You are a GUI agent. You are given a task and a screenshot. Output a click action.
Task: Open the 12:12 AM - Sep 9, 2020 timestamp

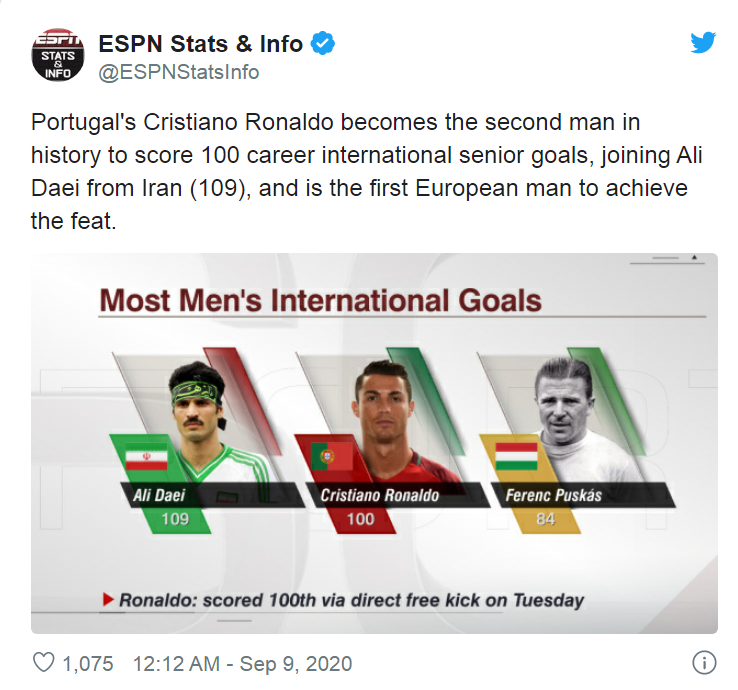tap(242, 663)
